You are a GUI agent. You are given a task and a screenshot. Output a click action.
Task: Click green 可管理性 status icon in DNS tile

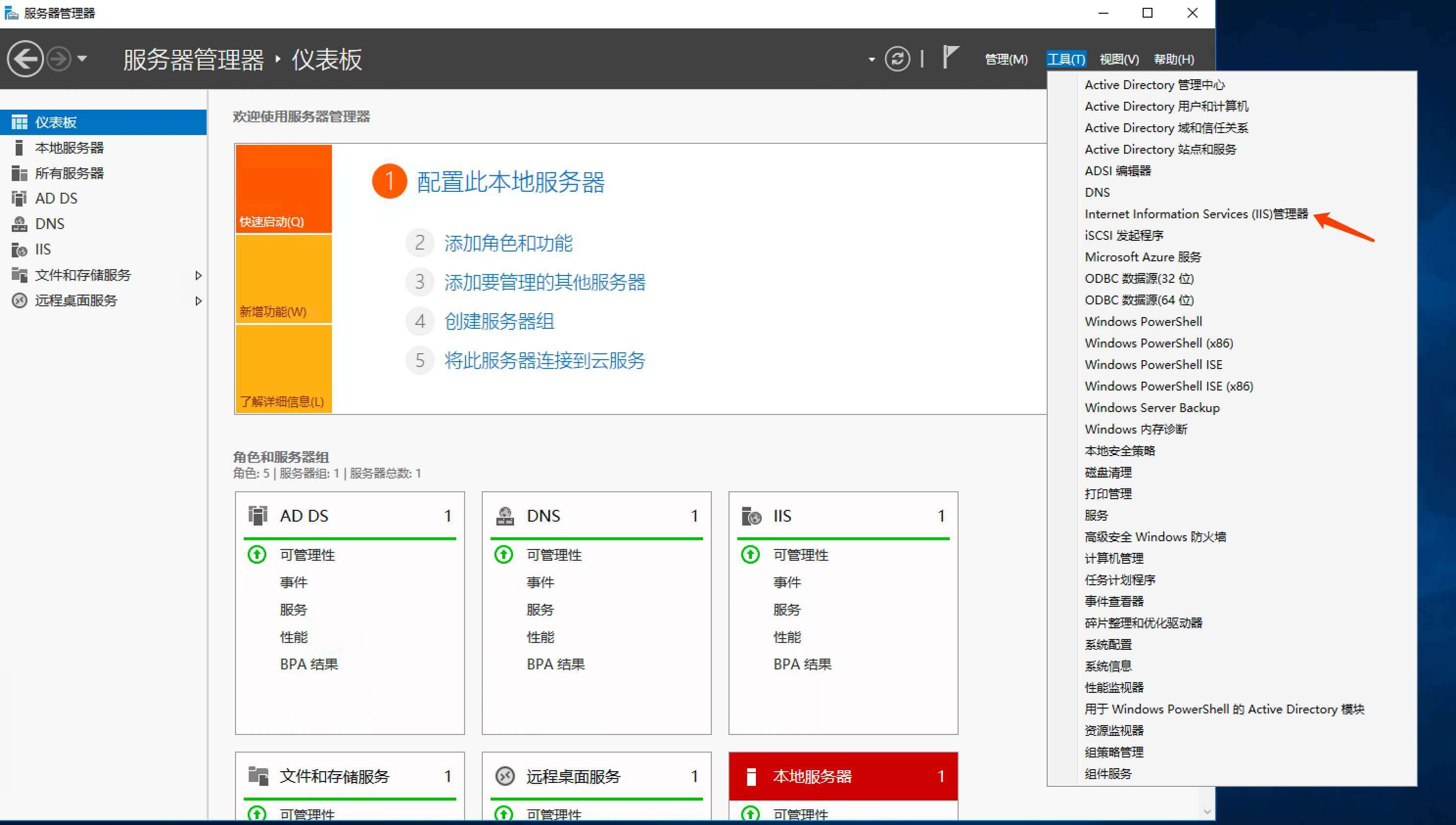pyautogui.click(x=504, y=554)
